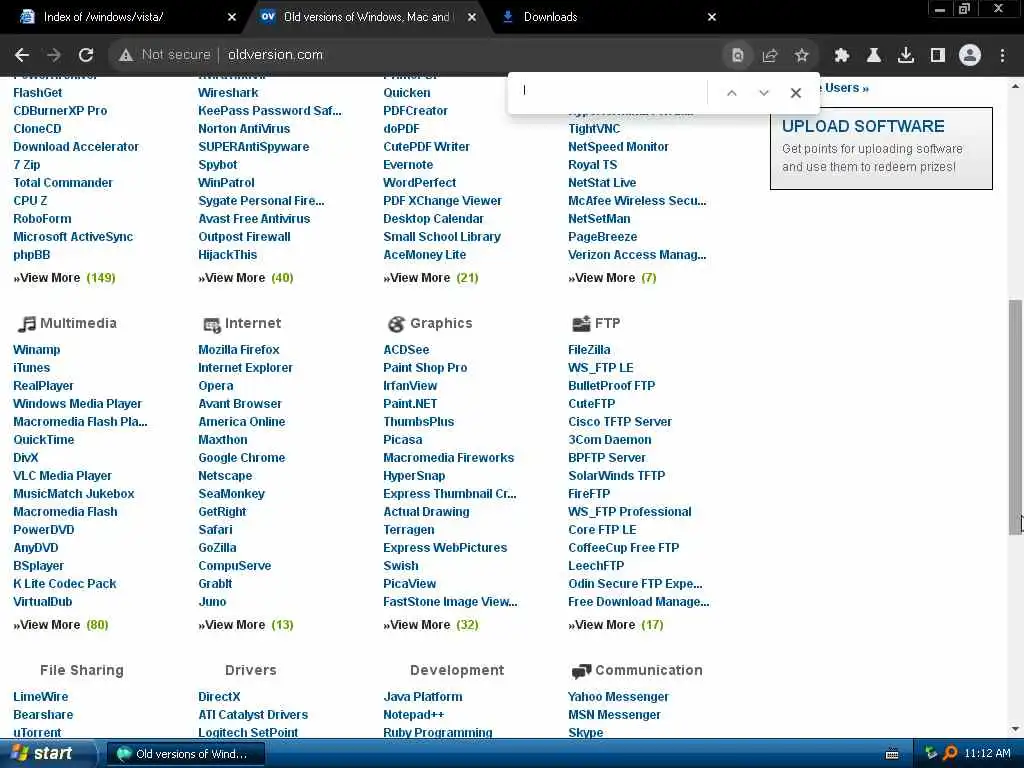The image size is (1024, 768).
Task: Go back using the browser back arrow
Action: [22, 55]
